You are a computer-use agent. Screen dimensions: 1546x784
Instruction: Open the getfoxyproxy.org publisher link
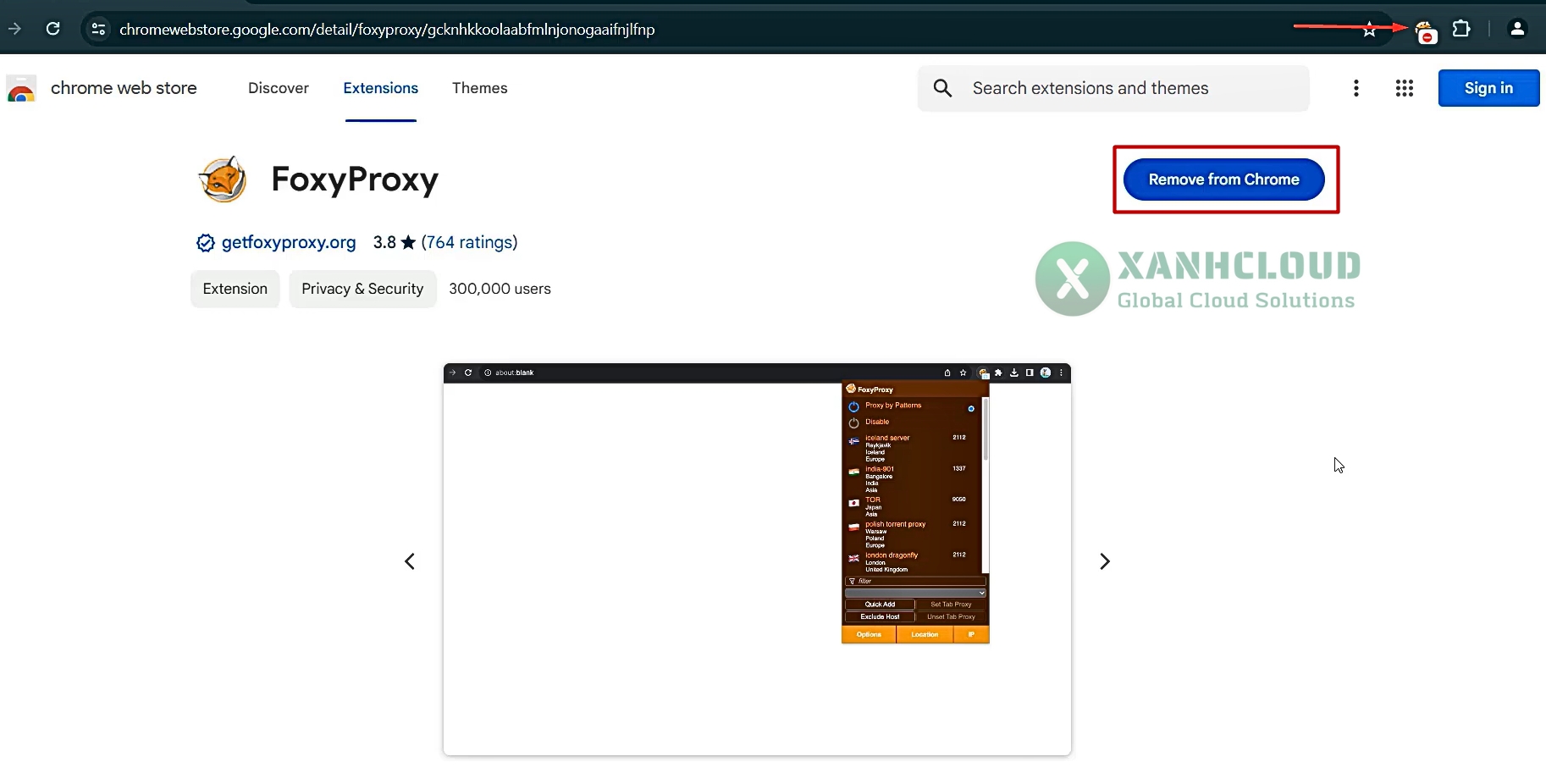[289, 242]
